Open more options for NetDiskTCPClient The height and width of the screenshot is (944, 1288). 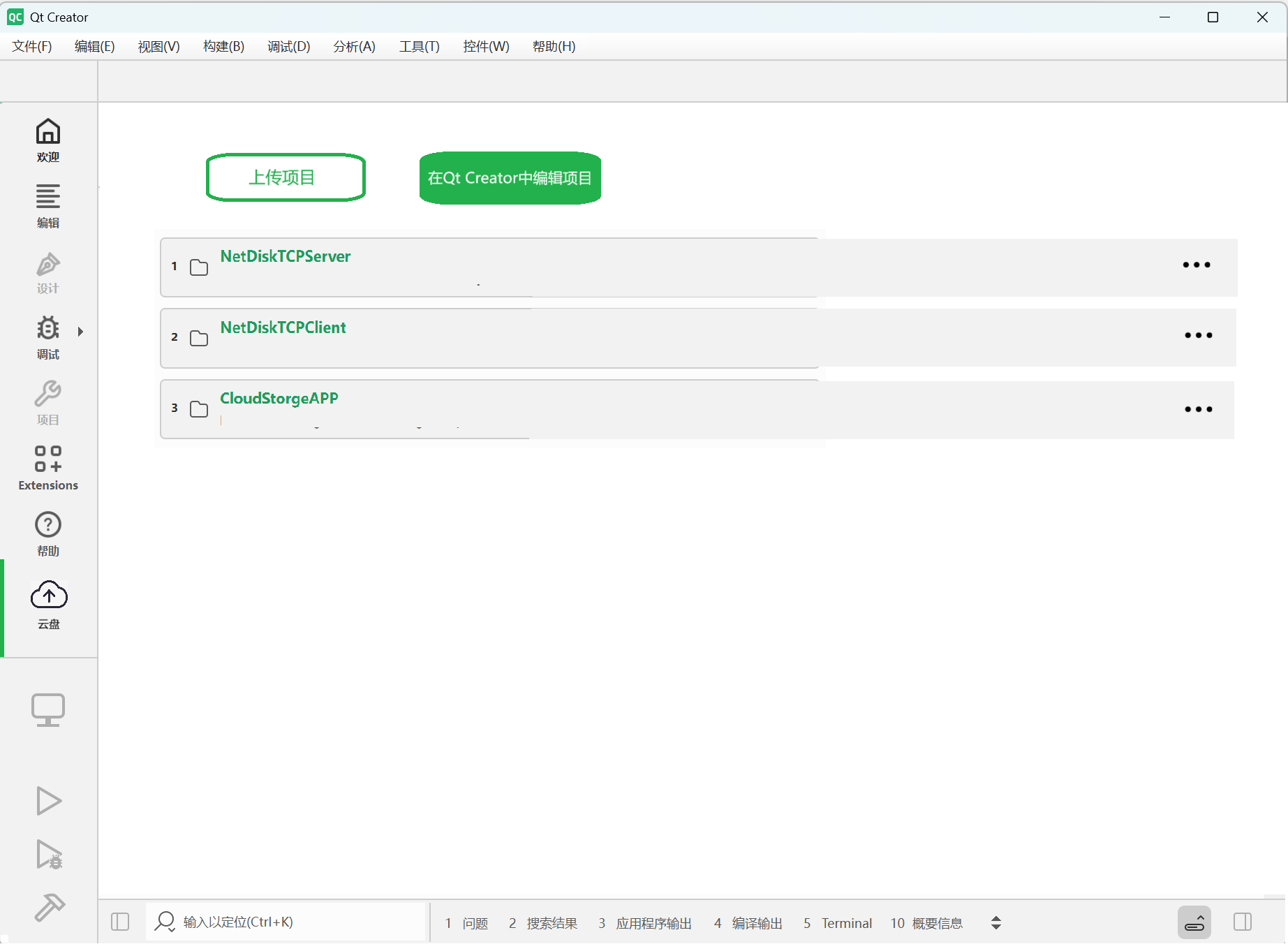[x=1198, y=336]
